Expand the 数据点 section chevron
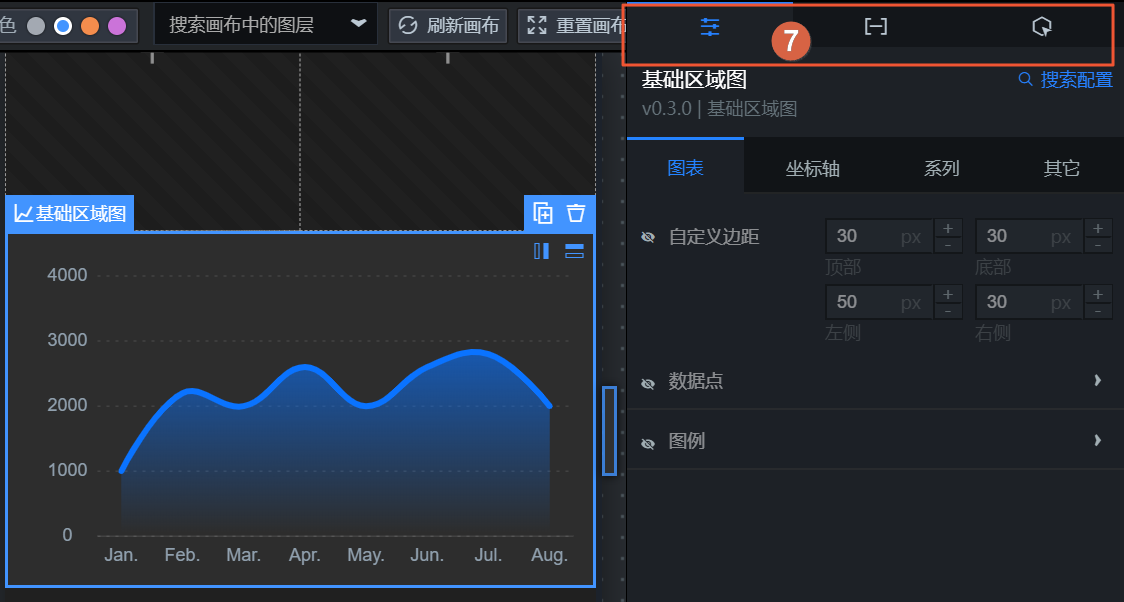The height and width of the screenshot is (602, 1124). pyautogui.click(x=1097, y=380)
